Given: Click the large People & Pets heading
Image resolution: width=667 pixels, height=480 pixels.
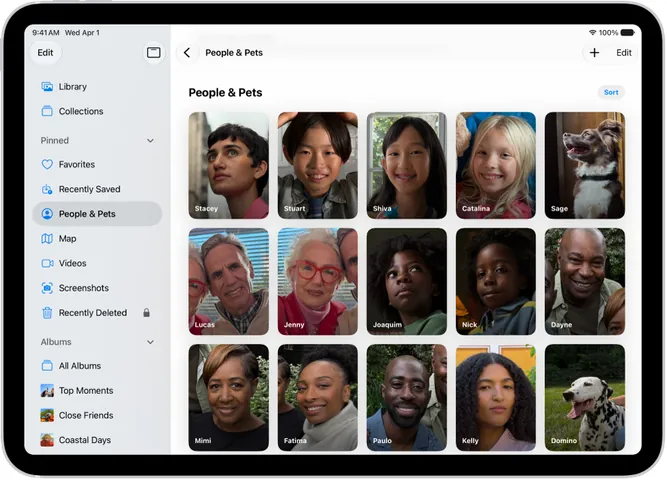Looking at the screenshot, I should [x=225, y=93].
